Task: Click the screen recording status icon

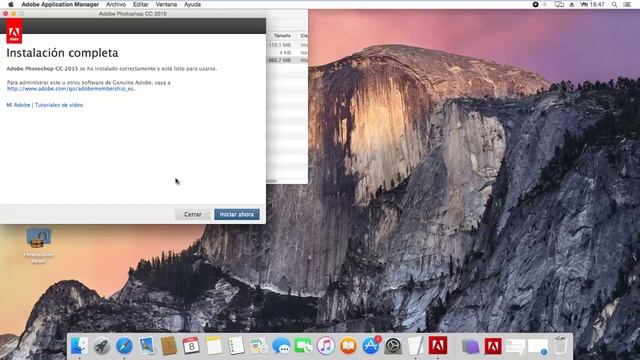Action: pyautogui.click(x=536, y=4)
